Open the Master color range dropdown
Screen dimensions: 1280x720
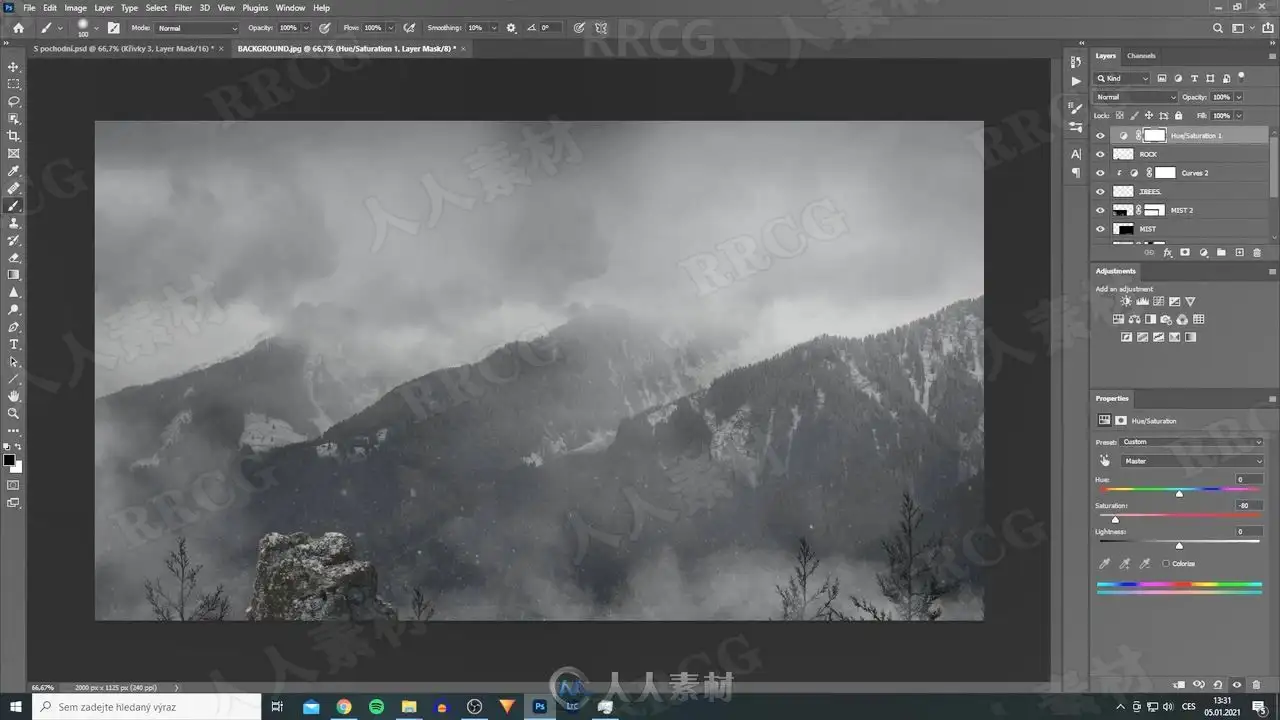click(x=1192, y=461)
